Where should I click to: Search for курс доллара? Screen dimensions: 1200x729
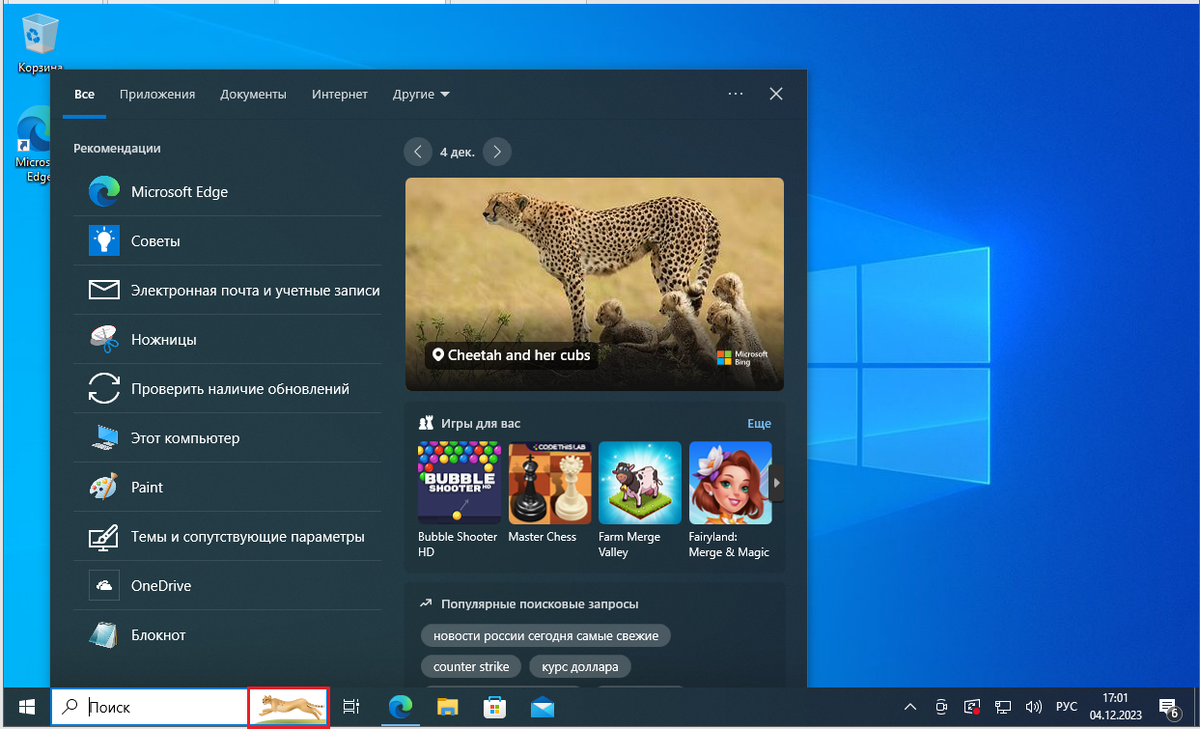pos(580,666)
